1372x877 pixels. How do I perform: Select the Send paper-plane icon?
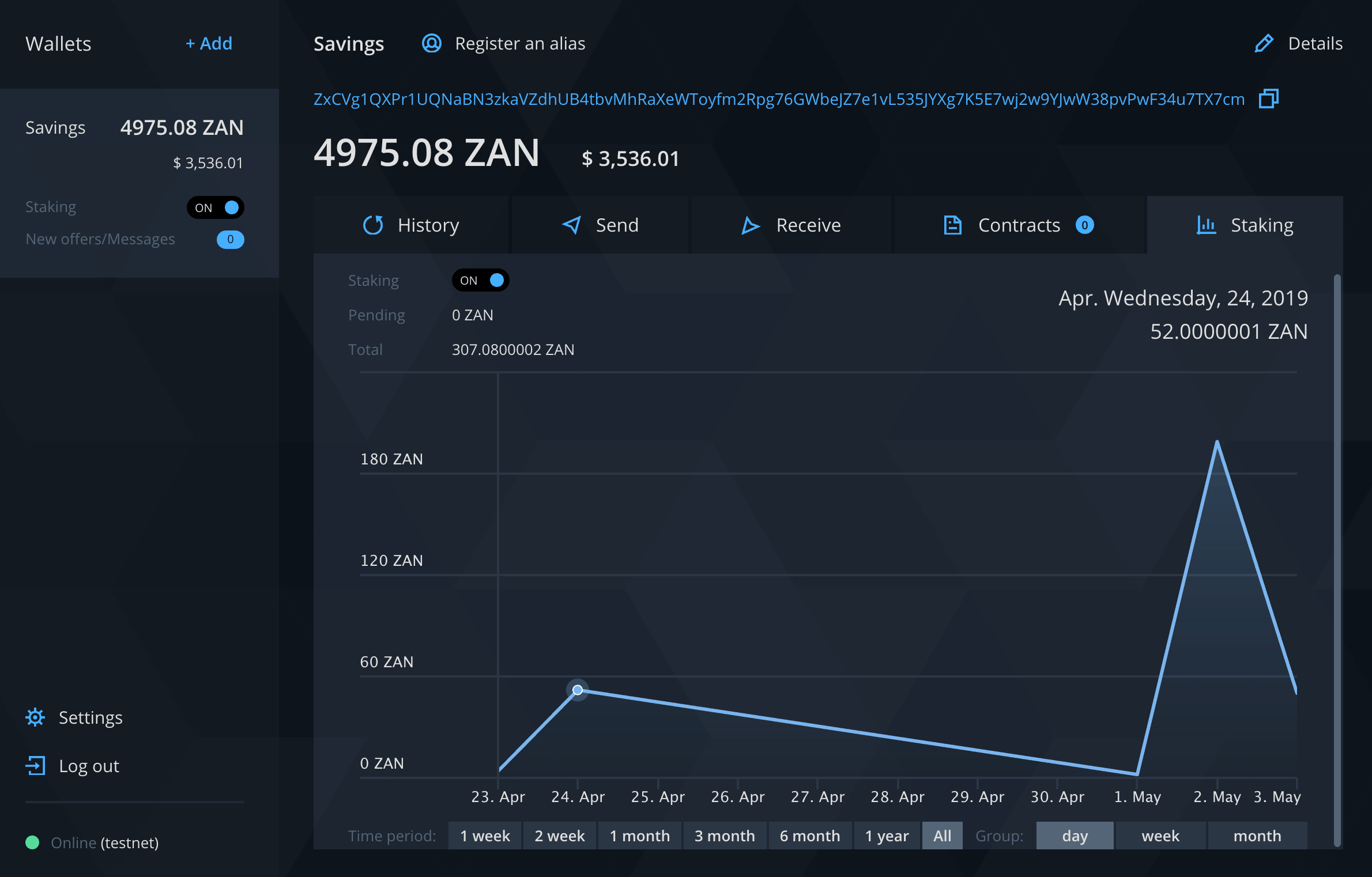(x=571, y=225)
